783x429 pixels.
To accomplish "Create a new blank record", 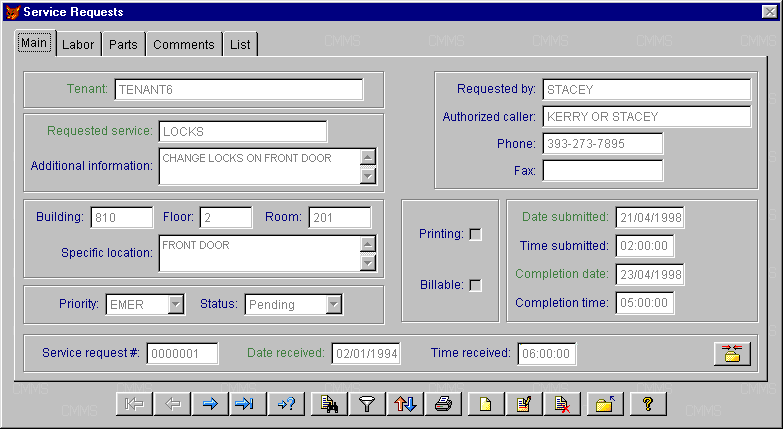I will pos(485,404).
